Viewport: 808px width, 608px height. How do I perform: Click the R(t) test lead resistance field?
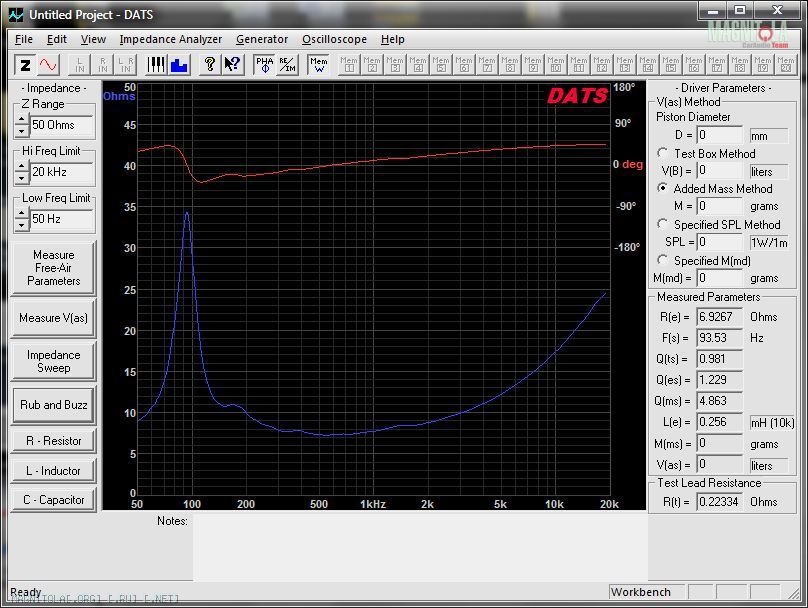coord(719,501)
